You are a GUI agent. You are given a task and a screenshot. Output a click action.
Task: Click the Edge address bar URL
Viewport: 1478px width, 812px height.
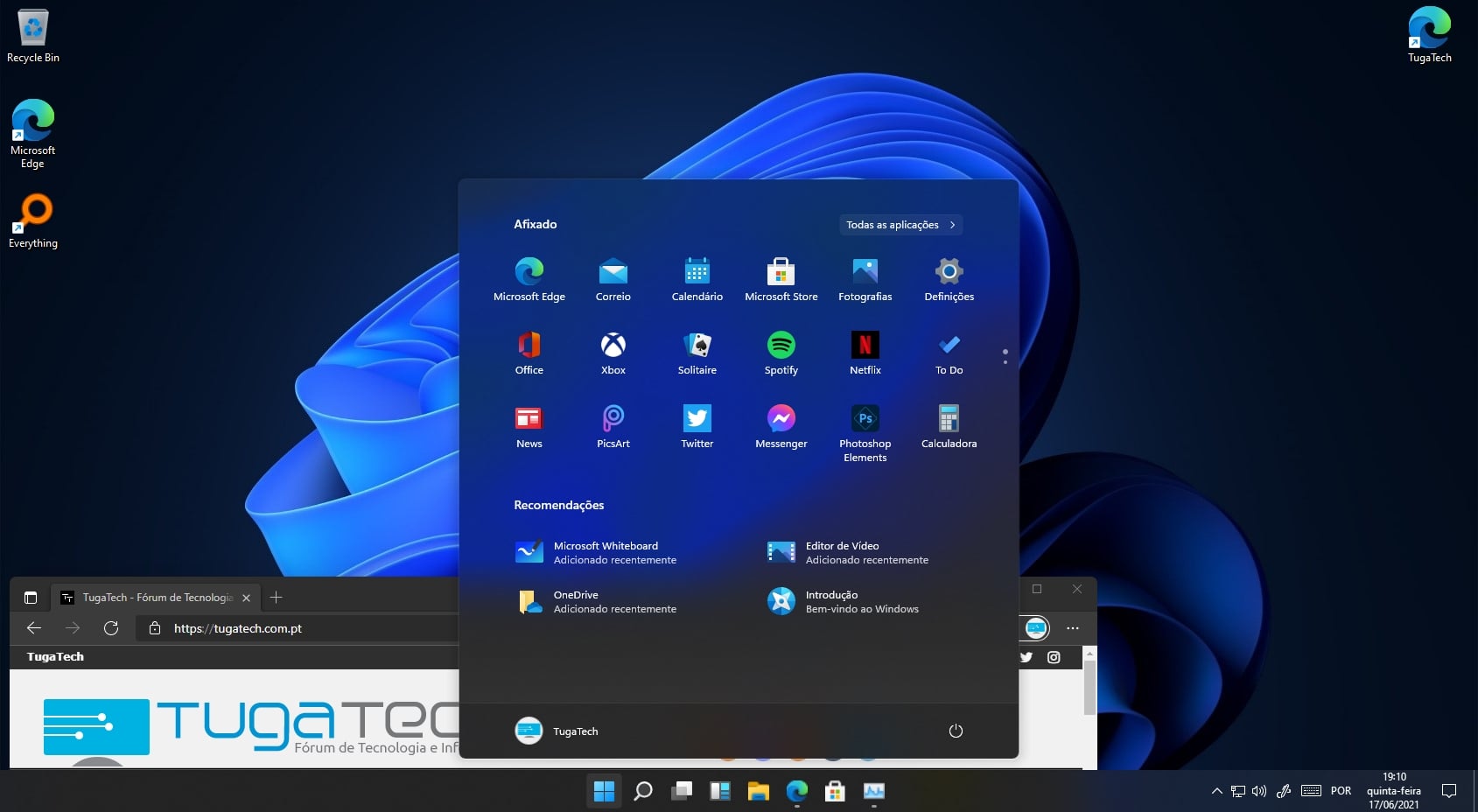[238, 628]
